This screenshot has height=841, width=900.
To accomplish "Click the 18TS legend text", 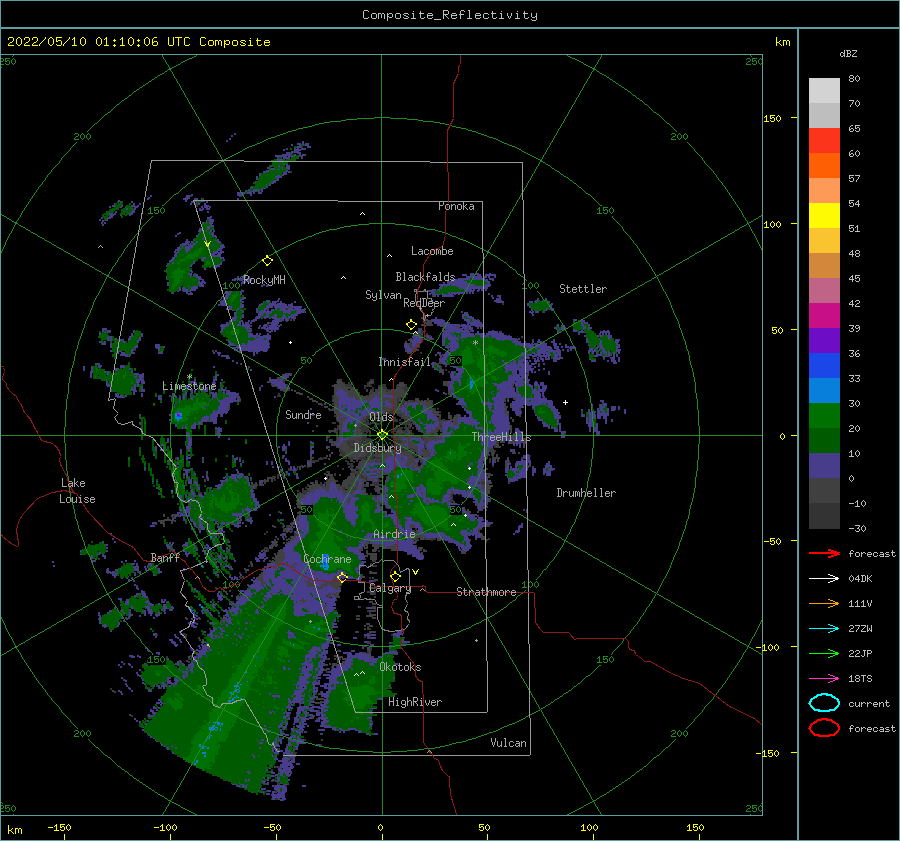I will click(x=860, y=679).
